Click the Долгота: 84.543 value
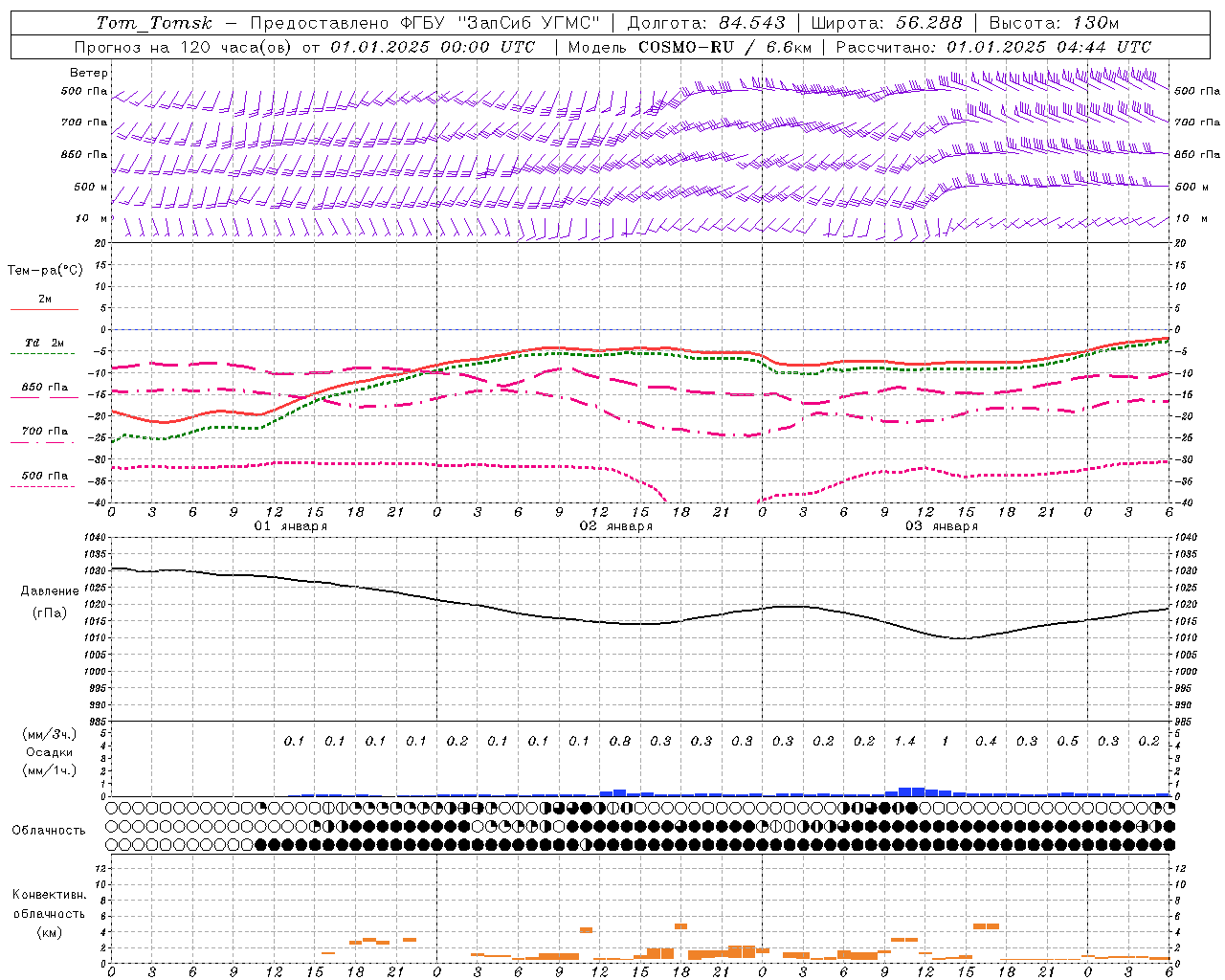 click(706, 23)
